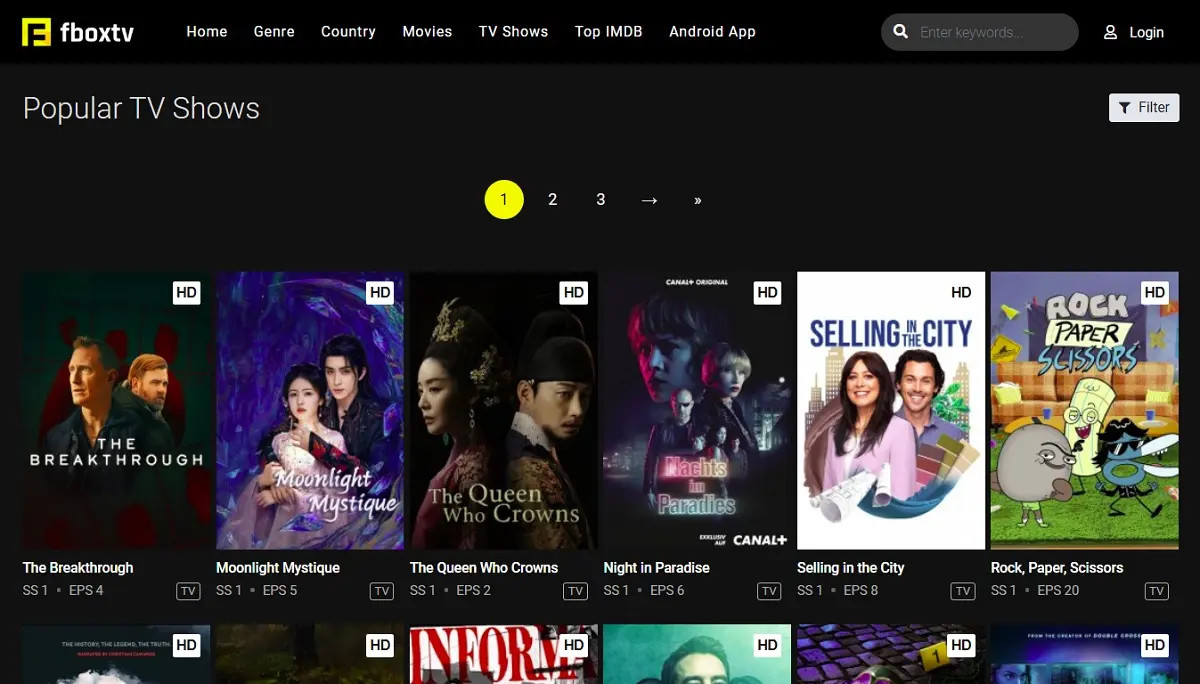Click The Breakthrough title link

coord(78,567)
